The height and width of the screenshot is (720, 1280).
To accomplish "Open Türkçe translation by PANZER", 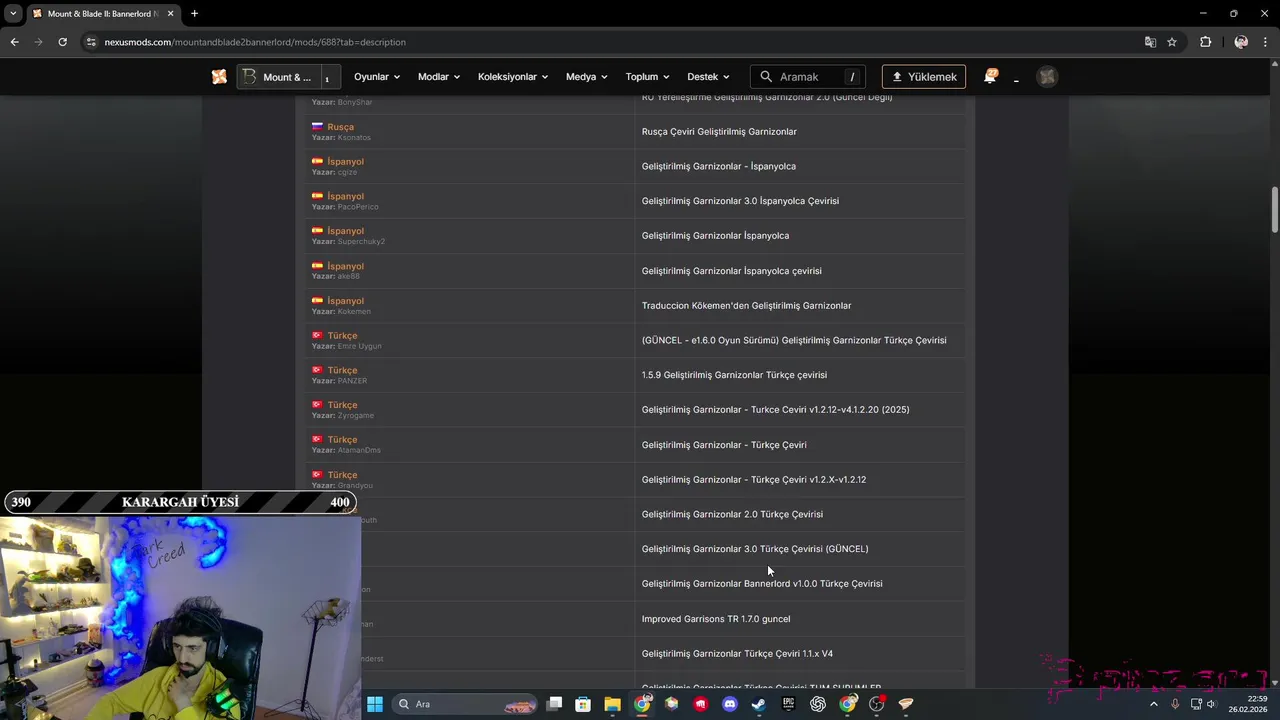I will click(342, 370).
